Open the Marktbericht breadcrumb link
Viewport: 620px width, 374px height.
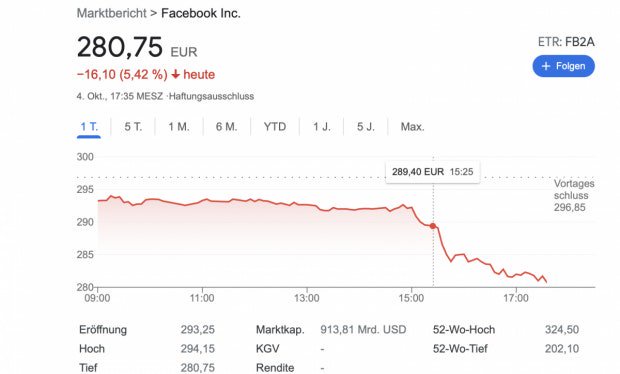click(x=112, y=13)
